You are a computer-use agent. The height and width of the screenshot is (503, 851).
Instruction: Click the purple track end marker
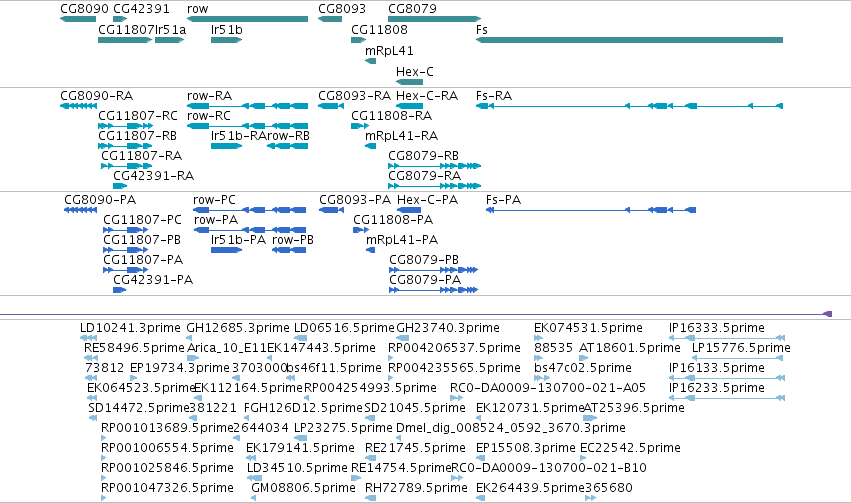click(828, 314)
